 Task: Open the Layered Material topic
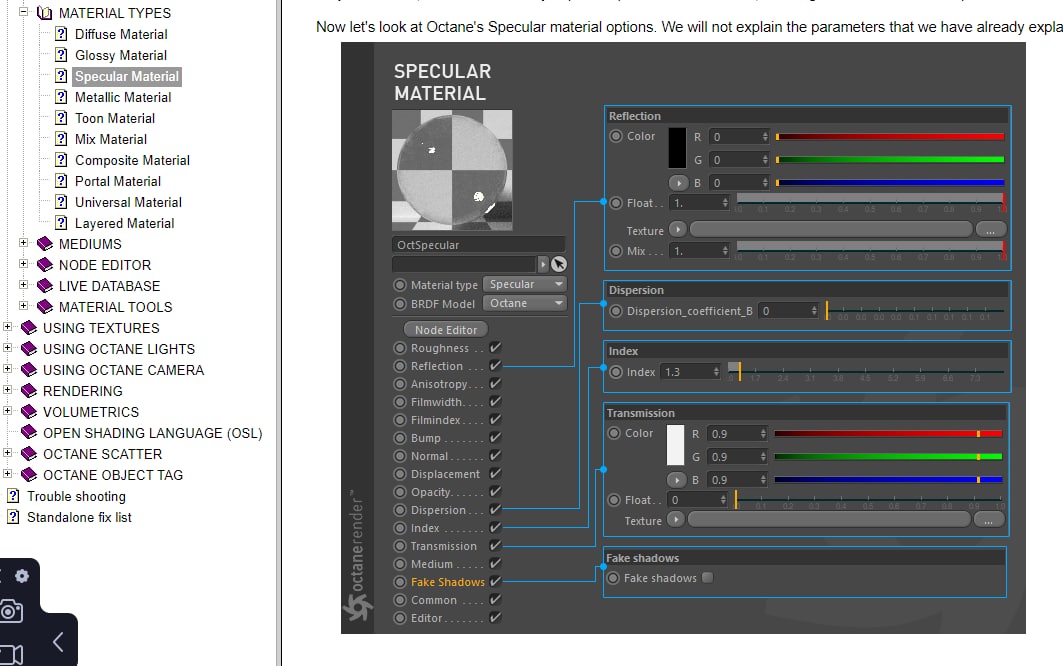(124, 223)
